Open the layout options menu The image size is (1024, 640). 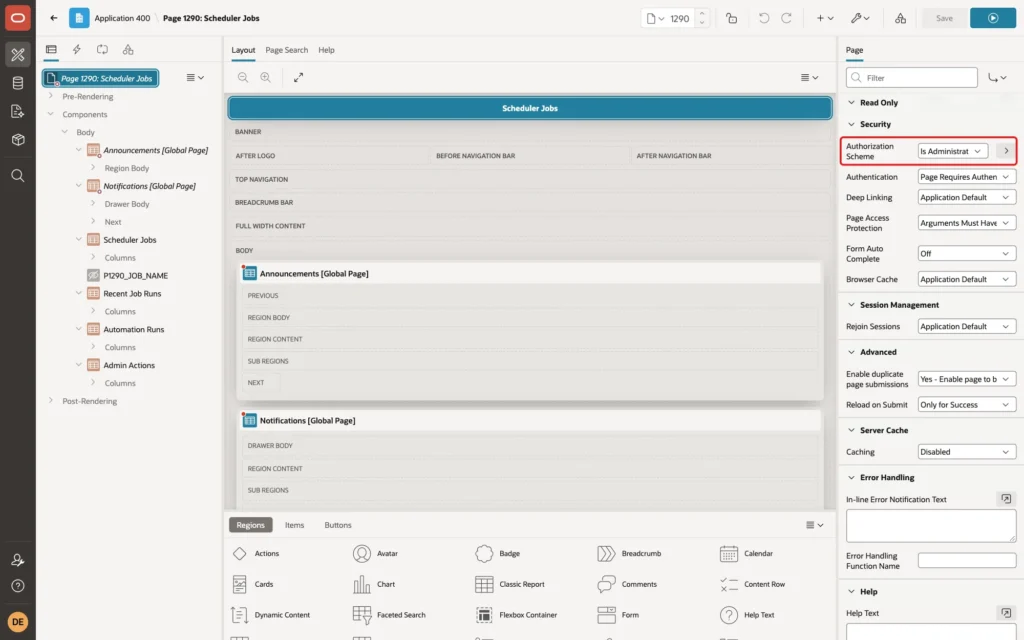(809, 78)
